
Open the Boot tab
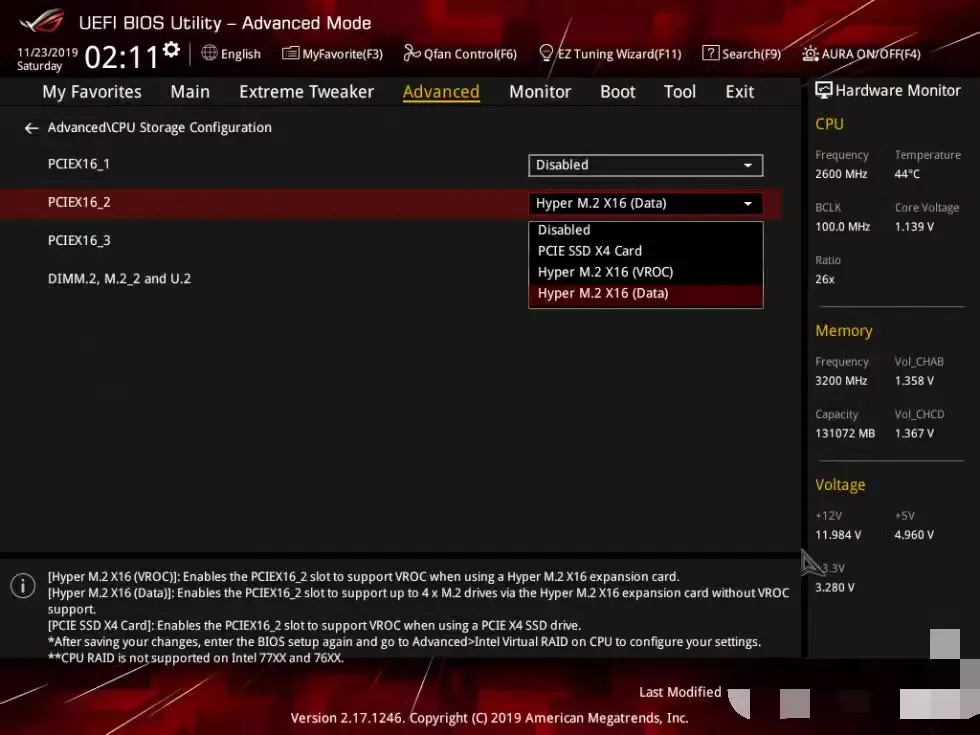pyautogui.click(x=618, y=92)
